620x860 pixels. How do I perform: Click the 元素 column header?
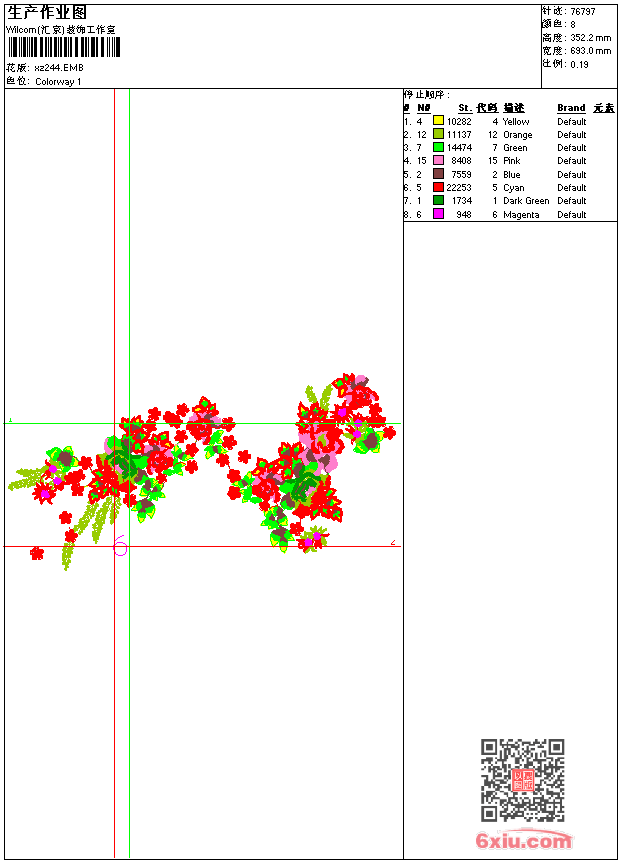click(x=604, y=108)
